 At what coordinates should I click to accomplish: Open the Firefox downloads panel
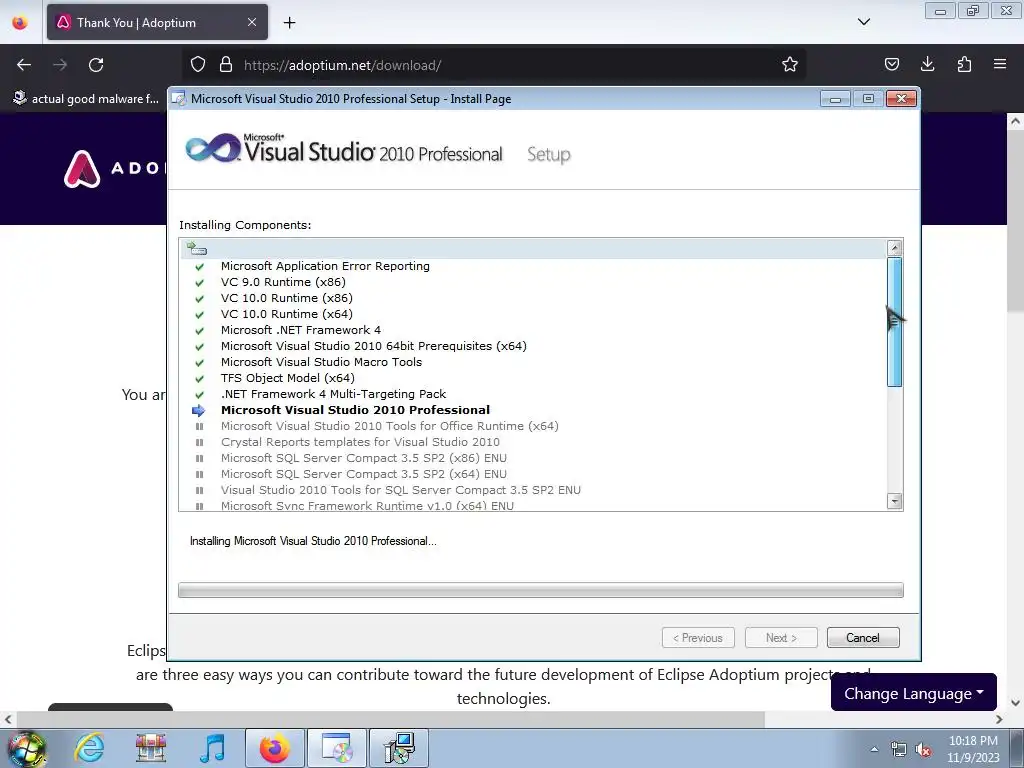[927, 64]
